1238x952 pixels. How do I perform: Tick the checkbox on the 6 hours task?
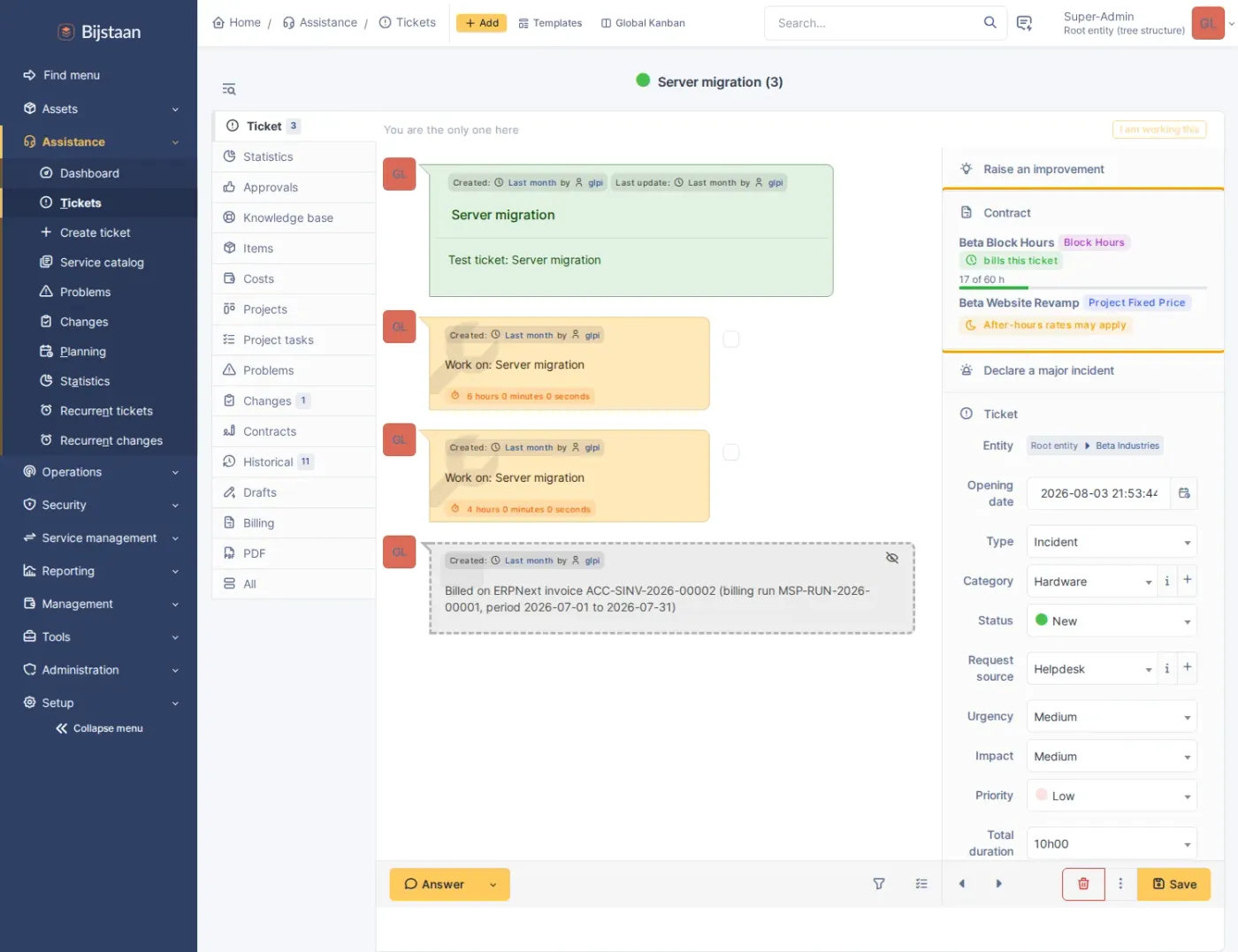pos(731,339)
